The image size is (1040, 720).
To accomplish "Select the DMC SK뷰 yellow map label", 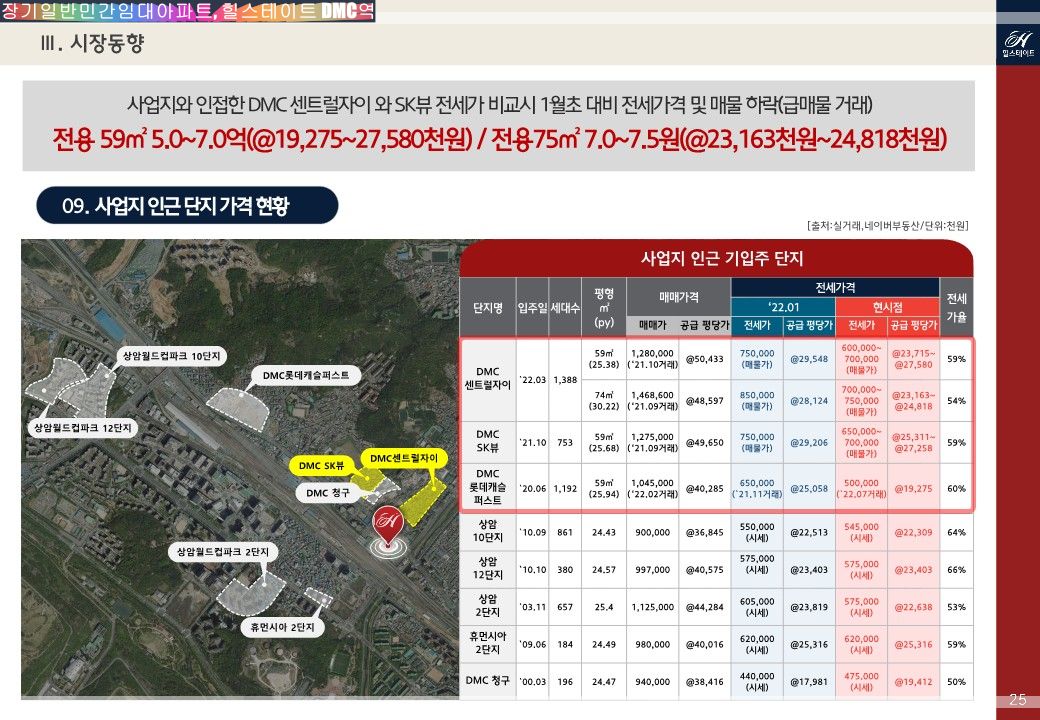I will click(321, 466).
